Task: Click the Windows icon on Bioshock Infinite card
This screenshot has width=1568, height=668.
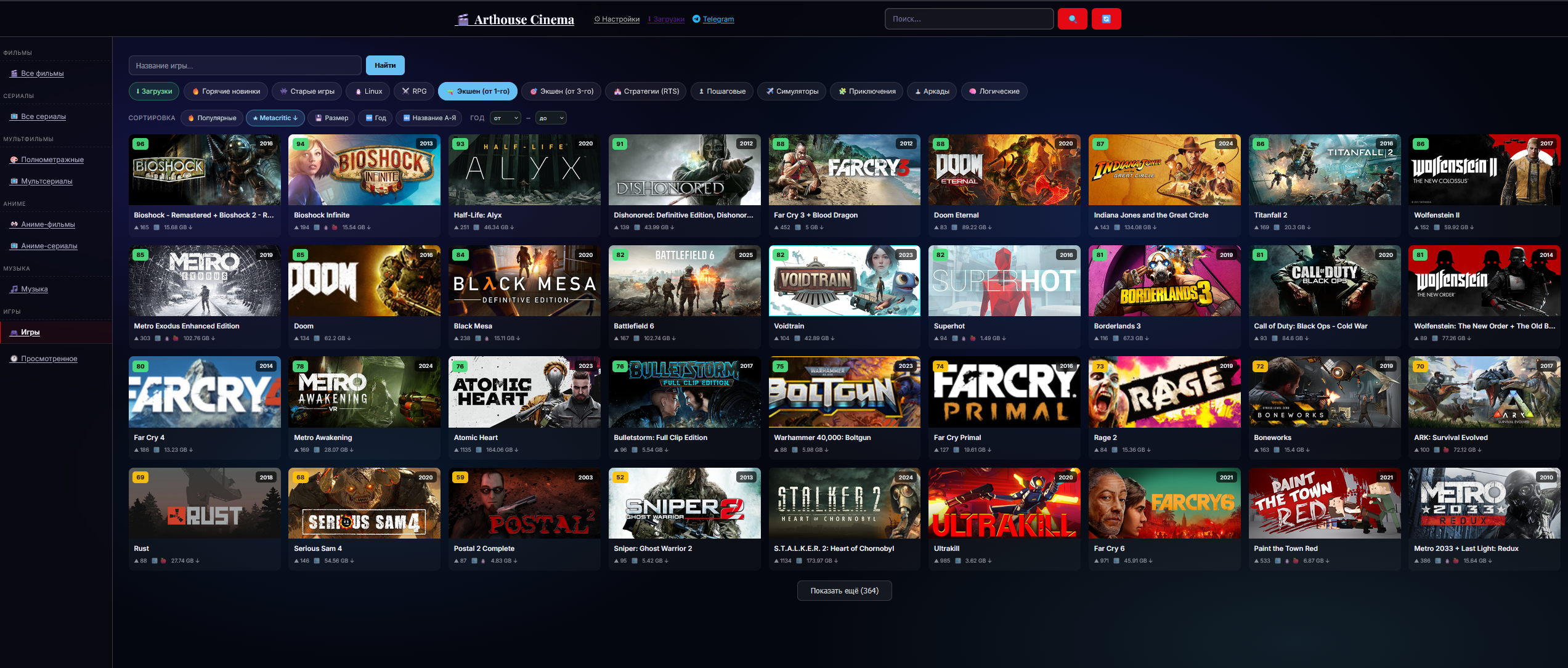Action: pos(317,227)
